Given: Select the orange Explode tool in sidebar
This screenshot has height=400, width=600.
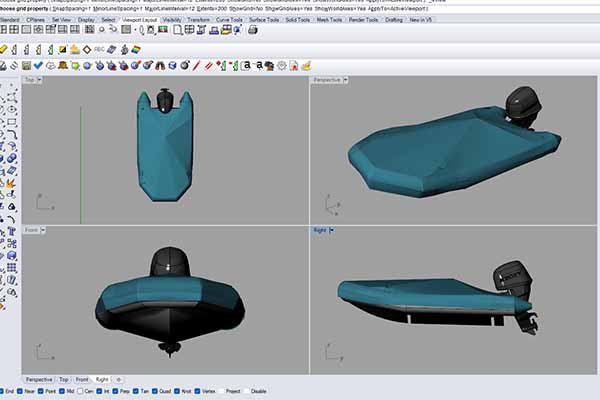Looking at the screenshot, I should click(9, 183).
